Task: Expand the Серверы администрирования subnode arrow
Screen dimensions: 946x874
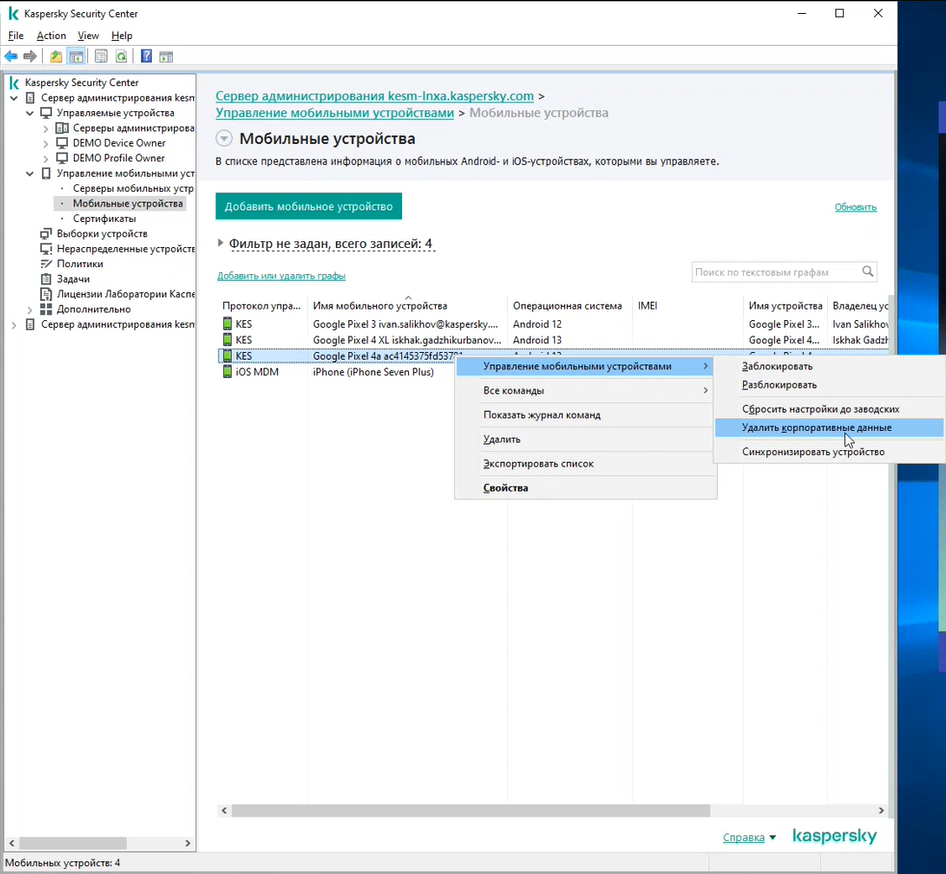Action: pyautogui.click(x=45, y=128)
